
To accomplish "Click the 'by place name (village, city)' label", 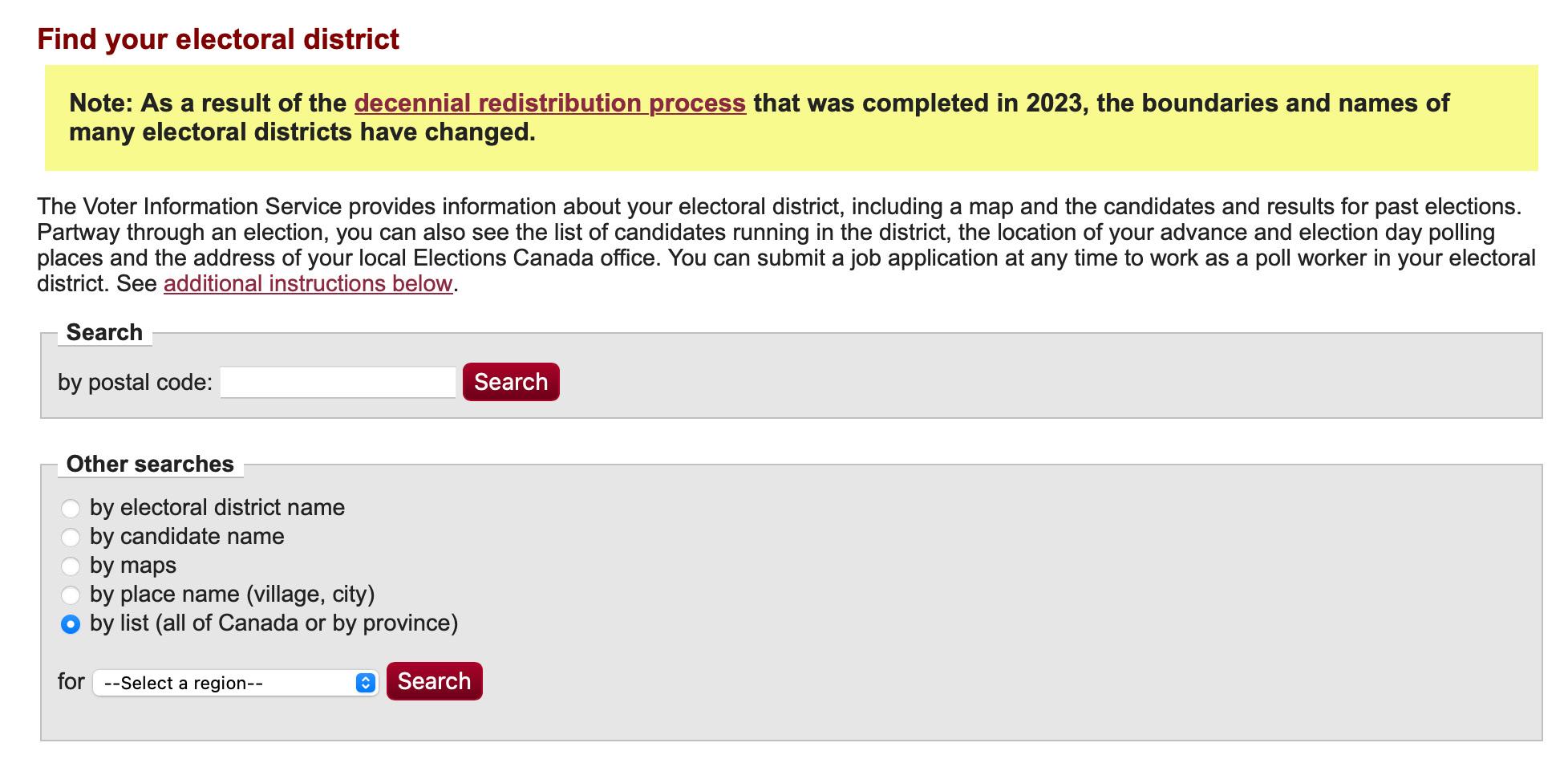I will (233, 595).
